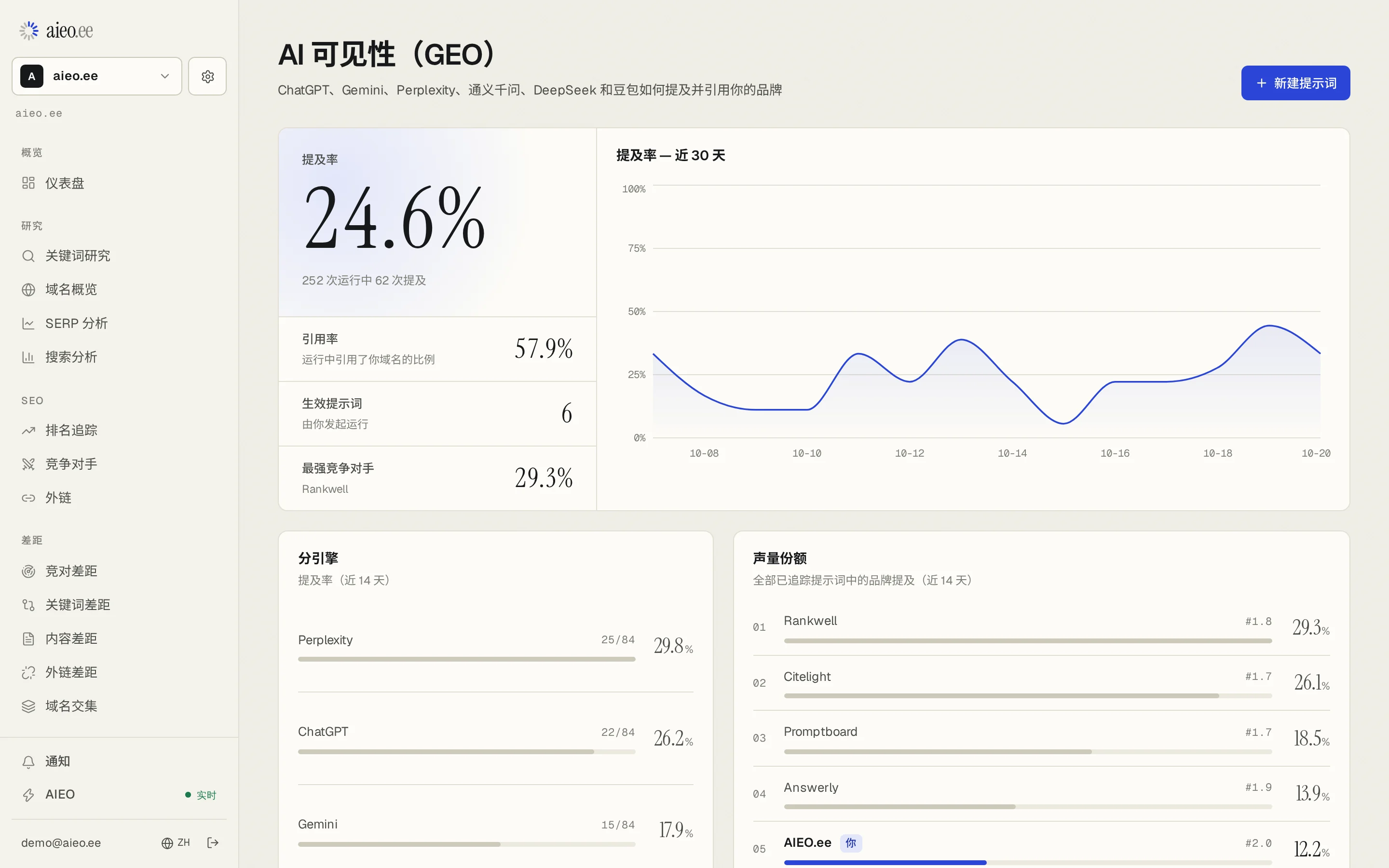Image resolution: width=1389 pixels, height=868 pixels.
Task: Click the link icon beside 外链
Action: (28, 498)
